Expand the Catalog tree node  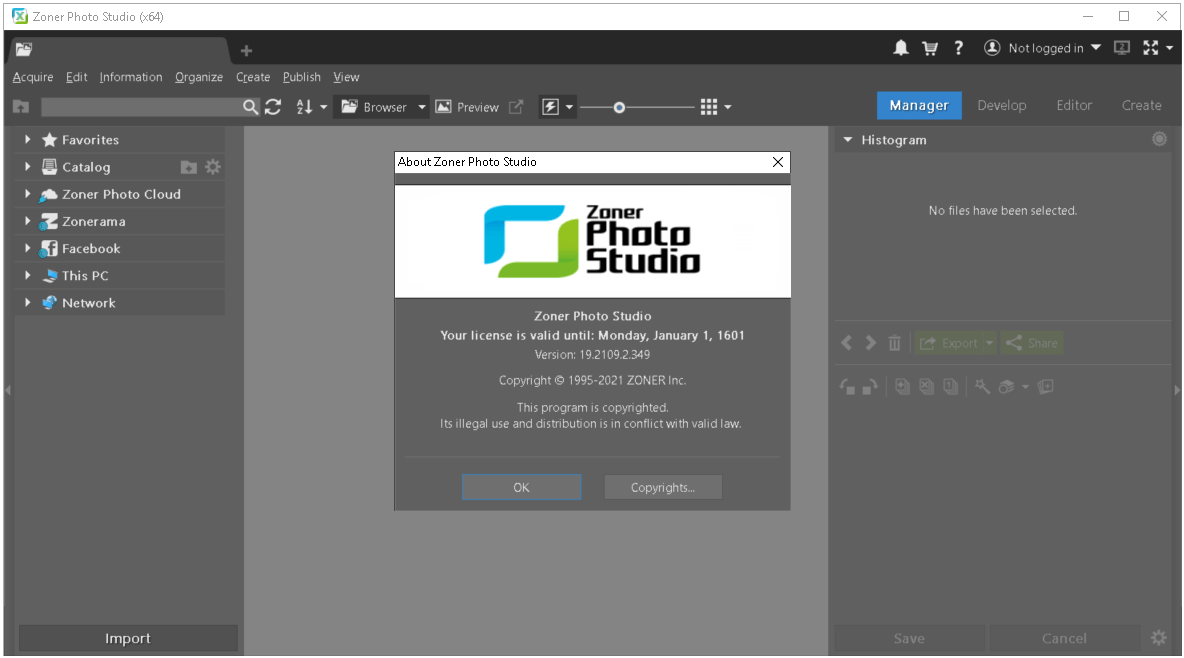pos(28,166)
